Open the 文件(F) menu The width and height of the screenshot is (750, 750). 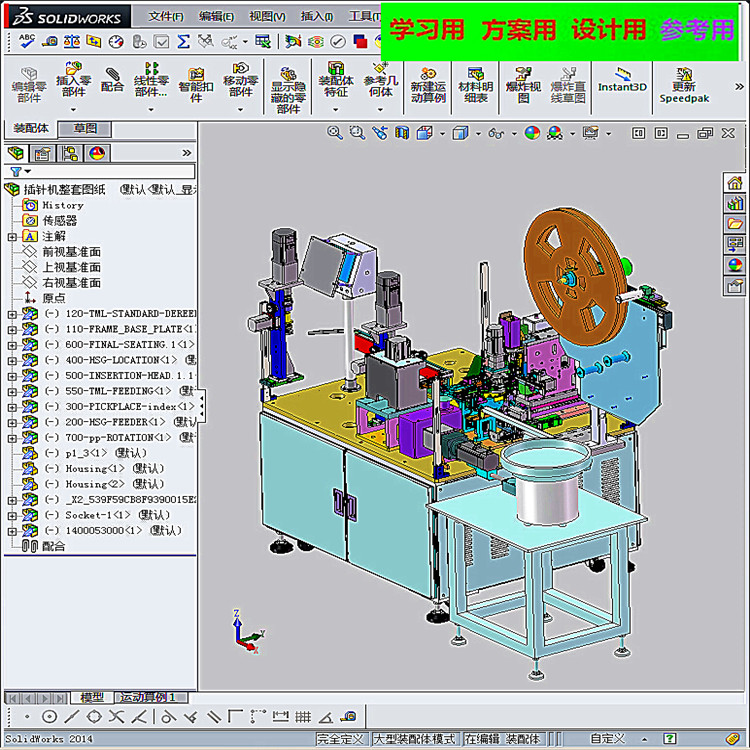[165, 16]
